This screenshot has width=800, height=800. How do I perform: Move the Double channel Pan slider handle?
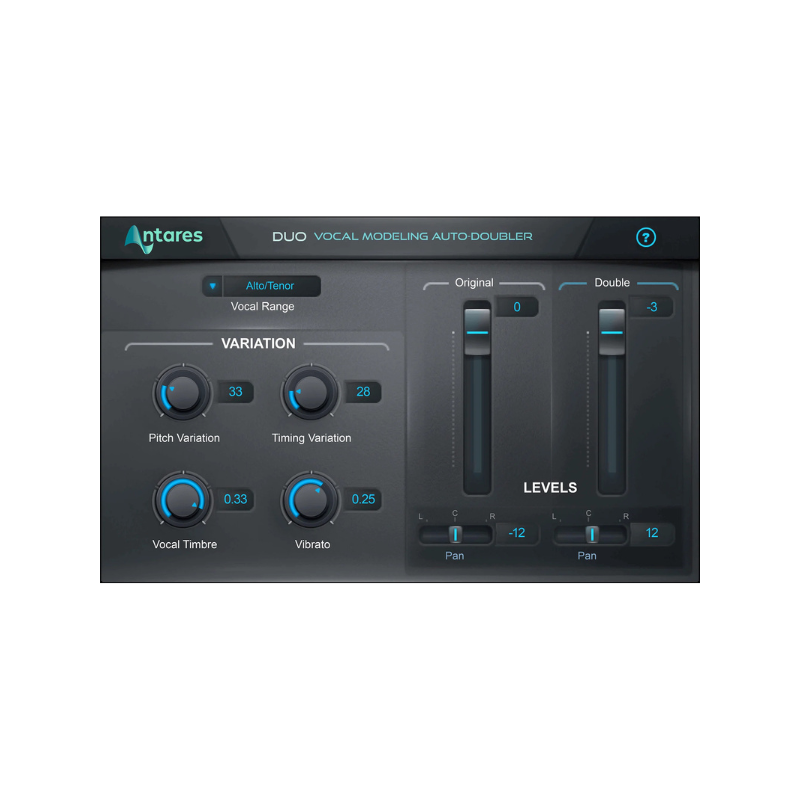point(593,533)
